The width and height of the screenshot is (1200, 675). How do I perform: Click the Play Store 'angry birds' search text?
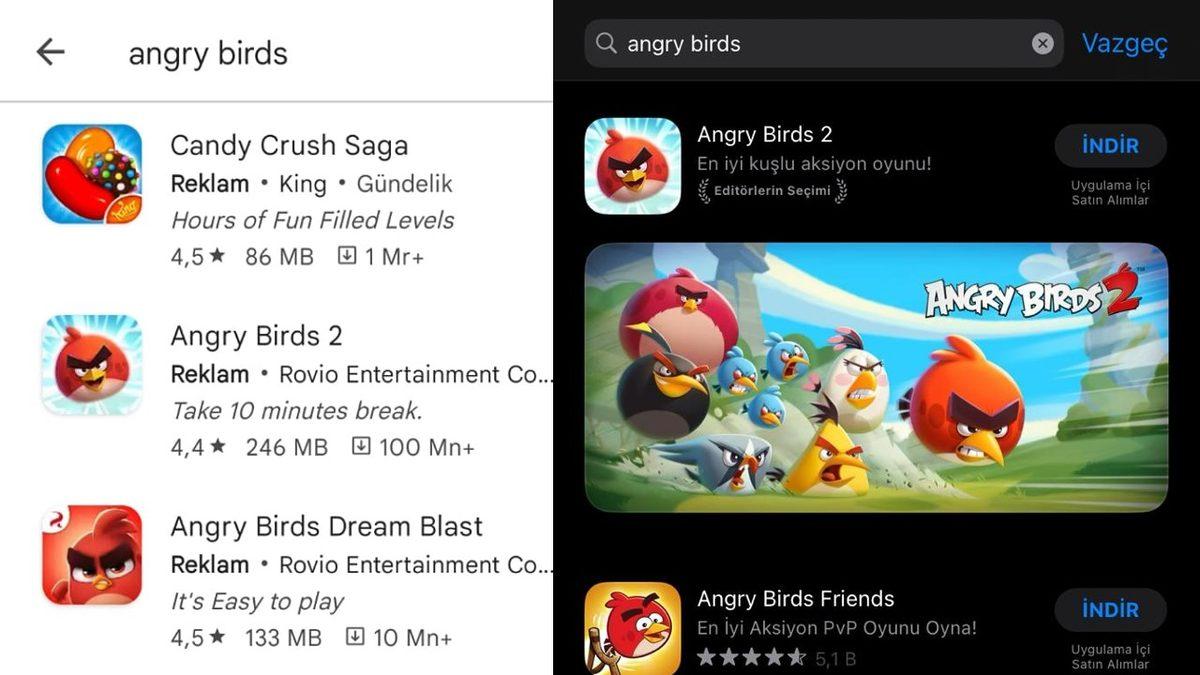tap(208, 53)
